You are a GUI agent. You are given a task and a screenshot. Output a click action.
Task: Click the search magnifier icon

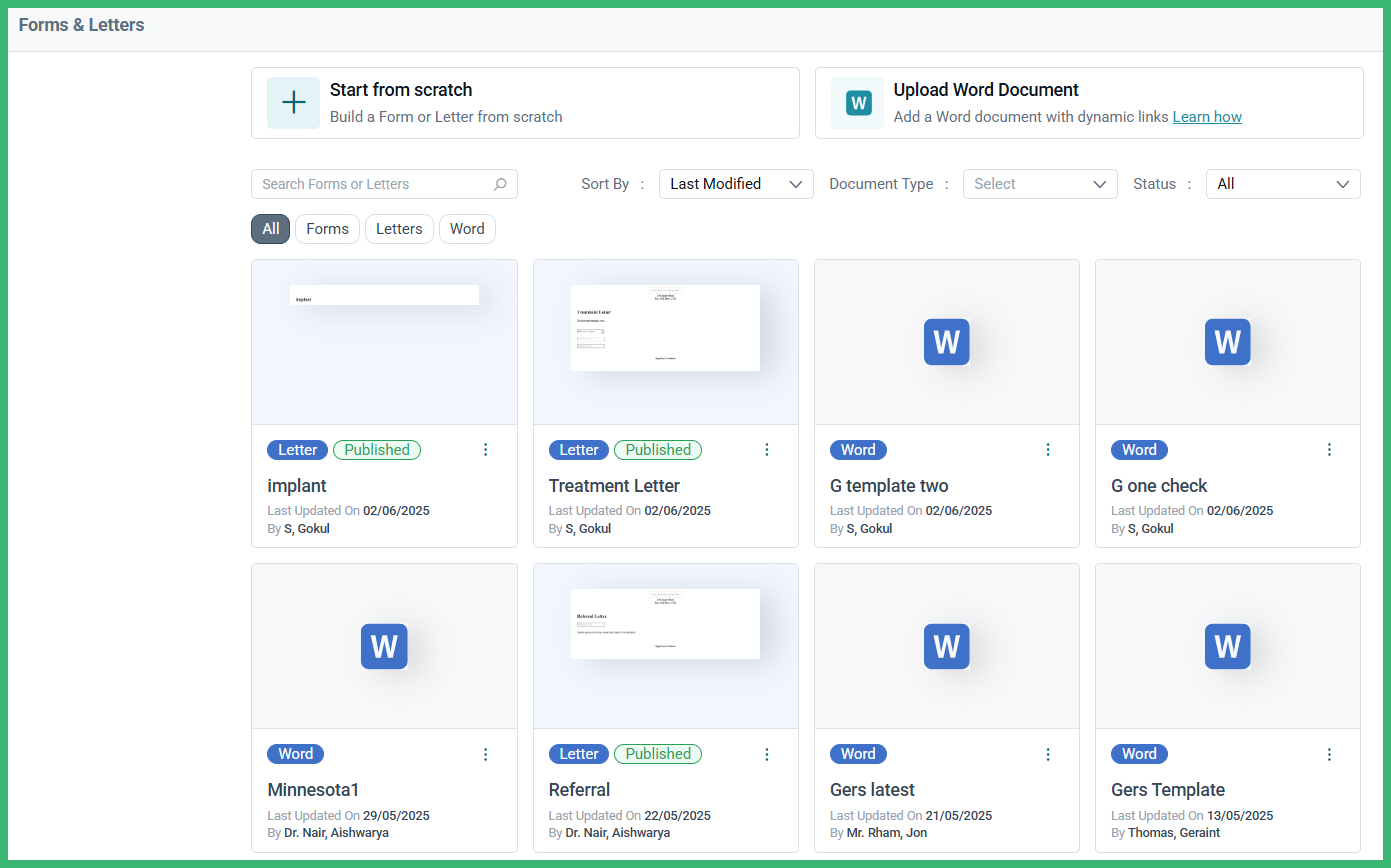[499, 184]
